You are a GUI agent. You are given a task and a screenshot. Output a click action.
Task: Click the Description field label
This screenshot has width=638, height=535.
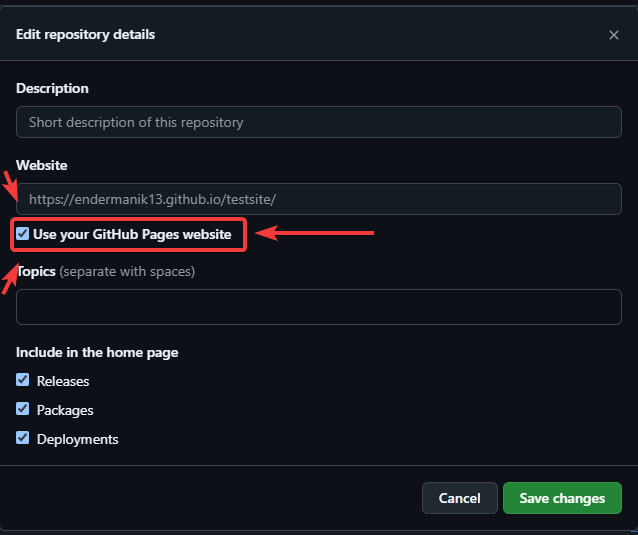point(52,88)
